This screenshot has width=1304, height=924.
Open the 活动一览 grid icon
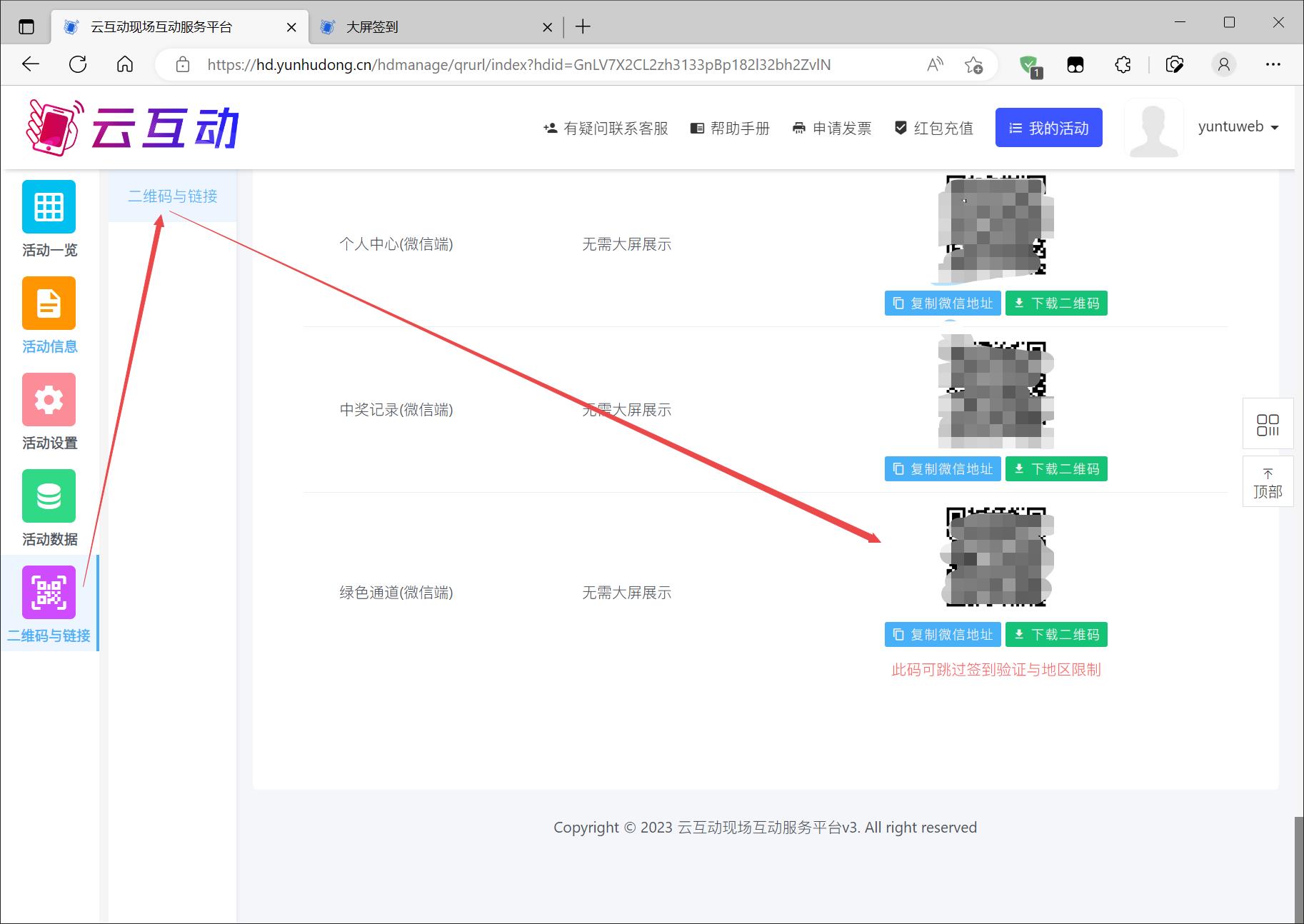tap(49, 206)
